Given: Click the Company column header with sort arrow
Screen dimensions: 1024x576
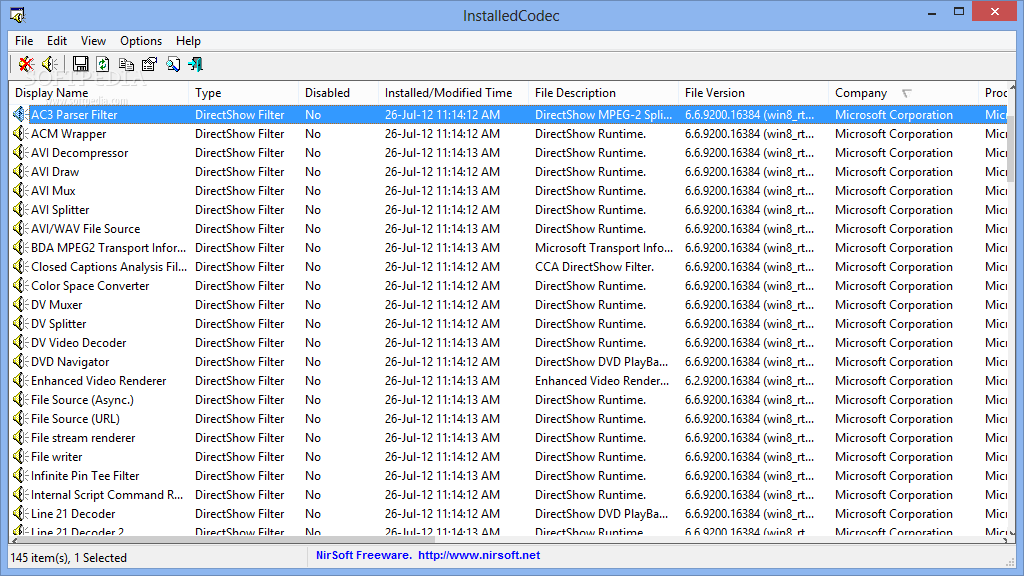Looking at the screenshot, I should coord(903,93).
